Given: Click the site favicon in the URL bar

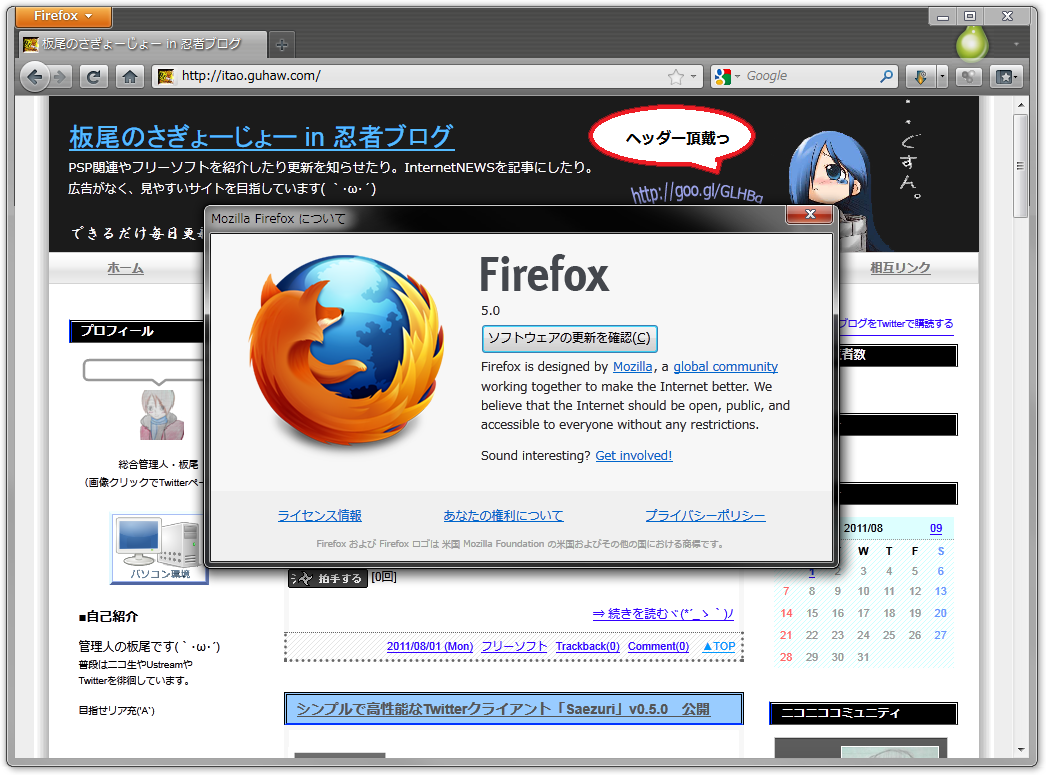Looking at the screenshot, I should point(165,77).
